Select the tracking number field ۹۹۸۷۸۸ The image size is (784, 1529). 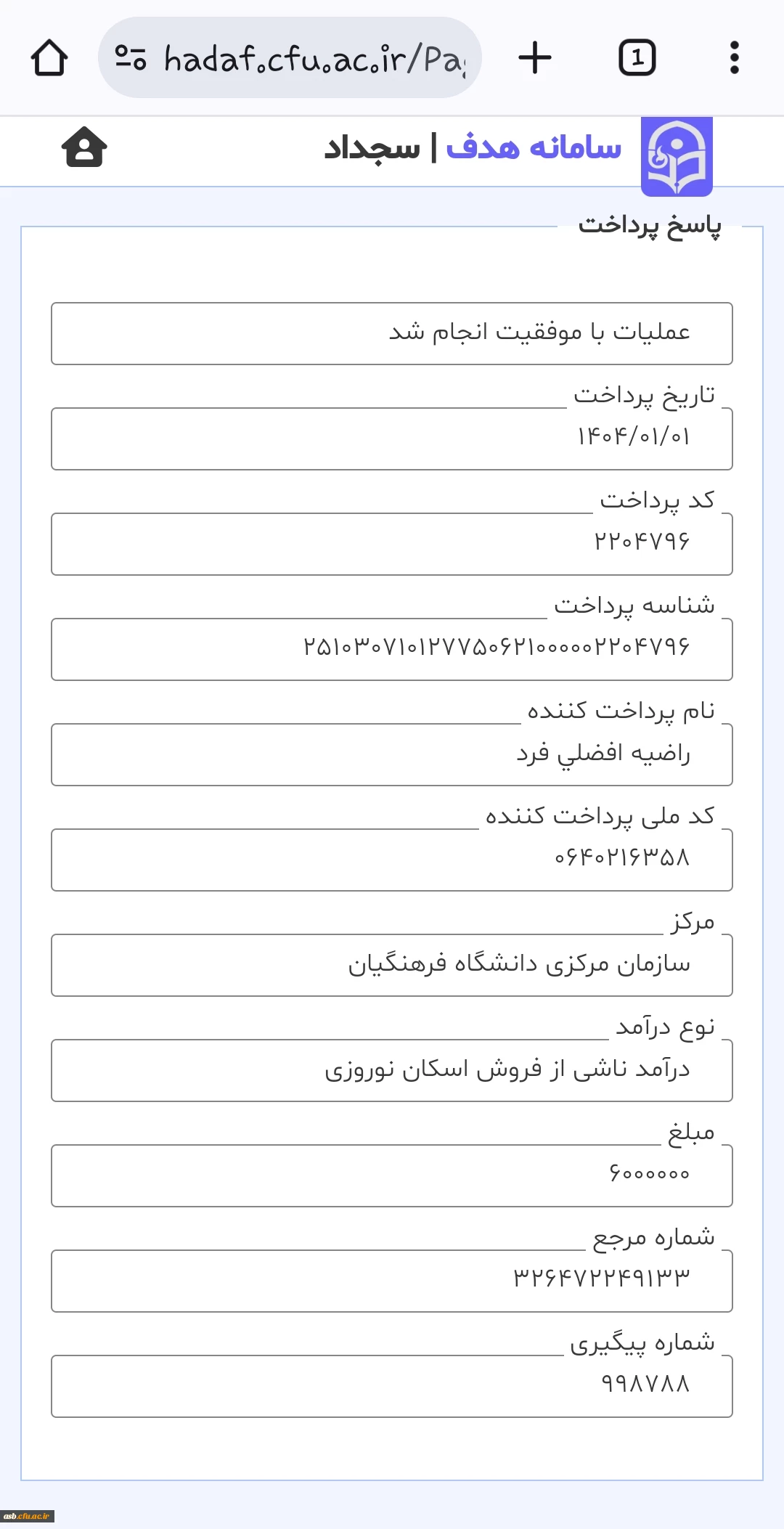click(x=392, y=1386)
